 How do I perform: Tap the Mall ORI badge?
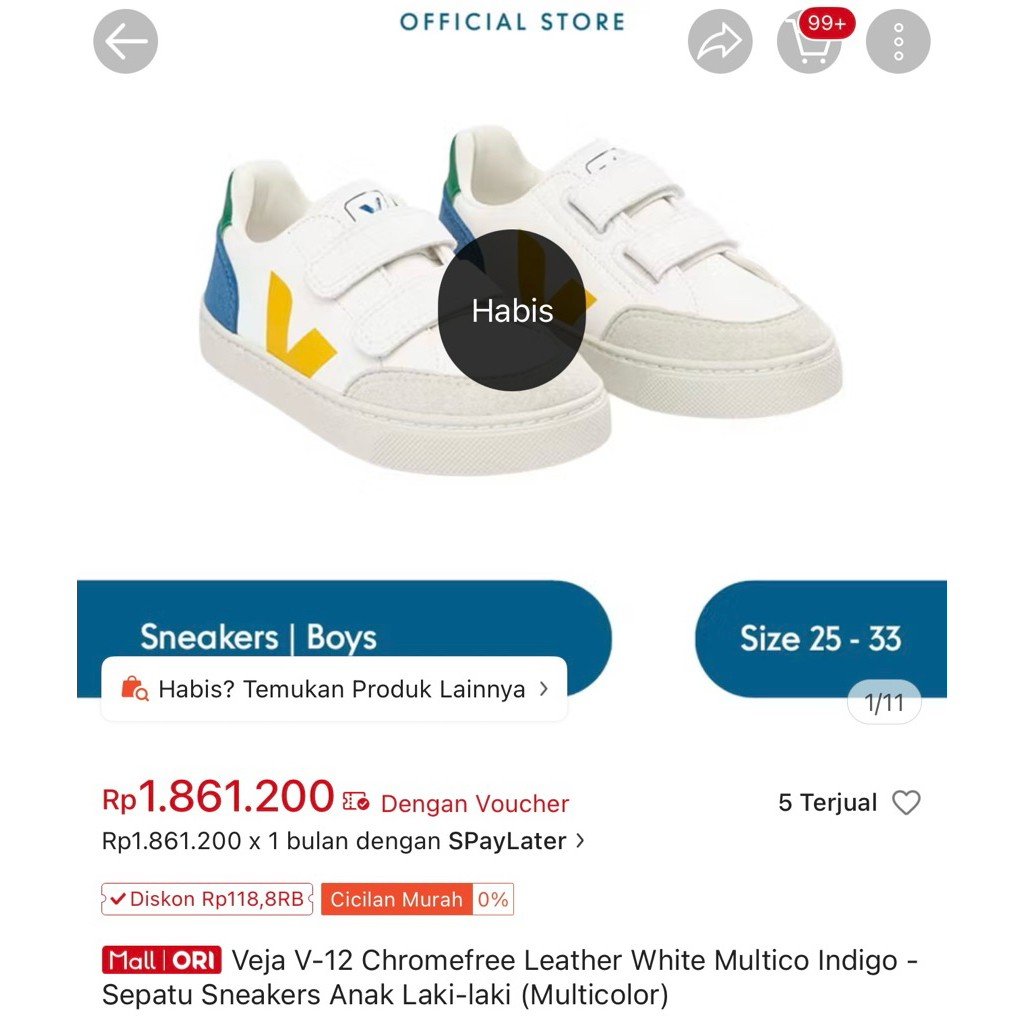[x=161, y=961]
